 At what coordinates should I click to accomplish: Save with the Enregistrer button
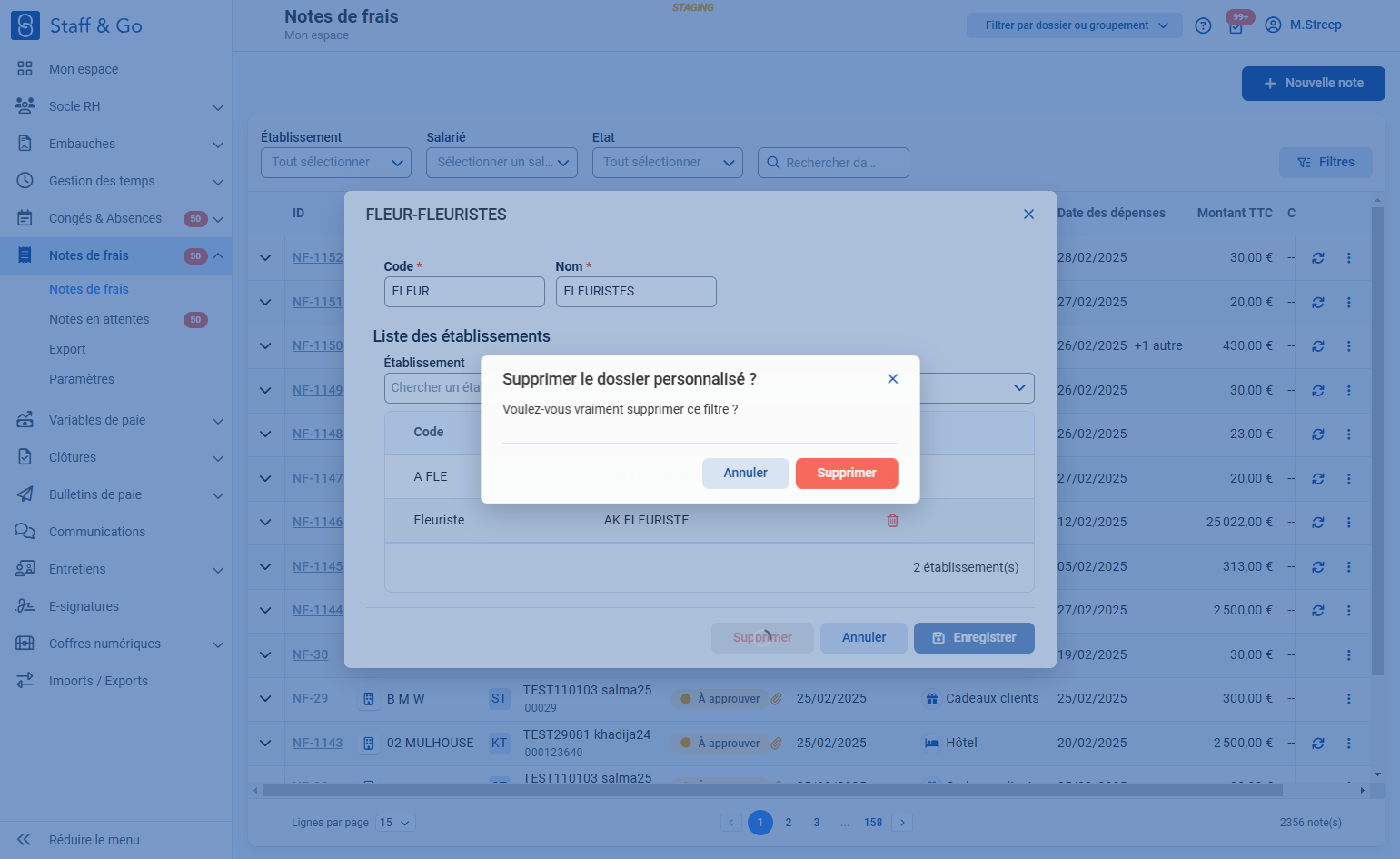point(974,638)
